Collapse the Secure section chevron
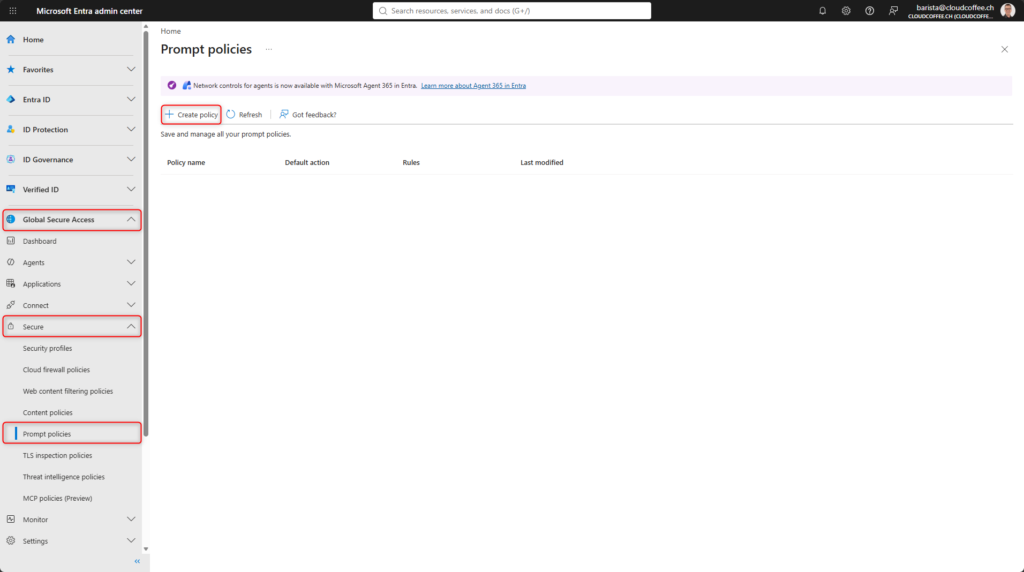Image resolution: width=1024 pixels, height=572 pixels. click(x=131, y=326)
